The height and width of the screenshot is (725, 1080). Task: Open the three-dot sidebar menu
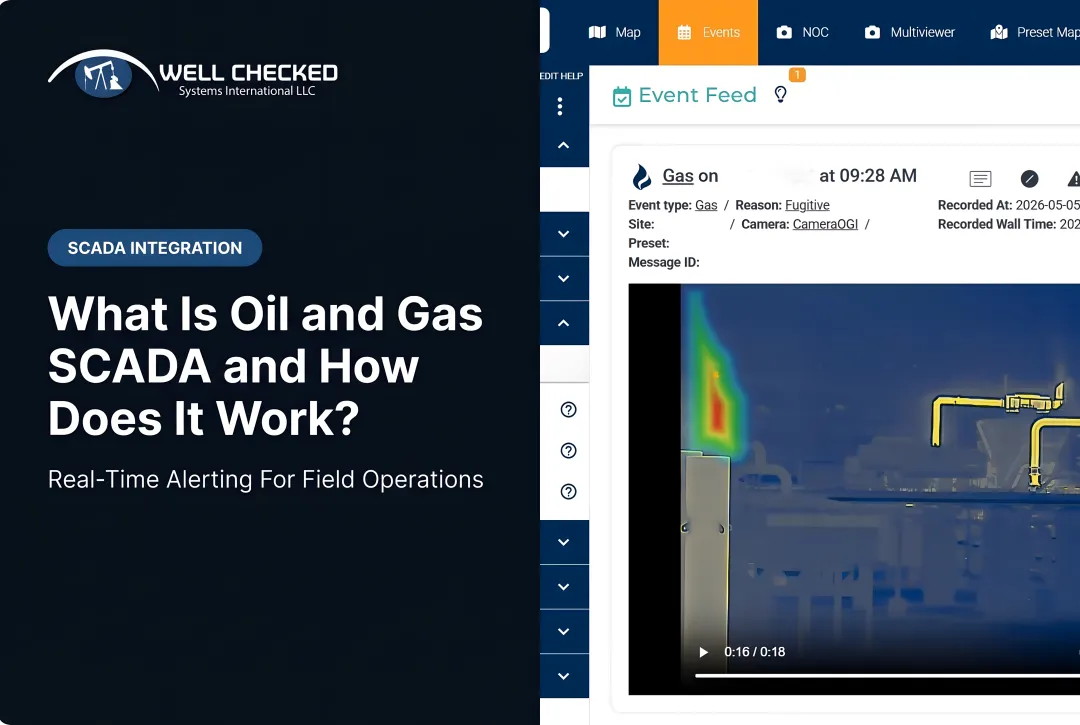click(560, 106)
